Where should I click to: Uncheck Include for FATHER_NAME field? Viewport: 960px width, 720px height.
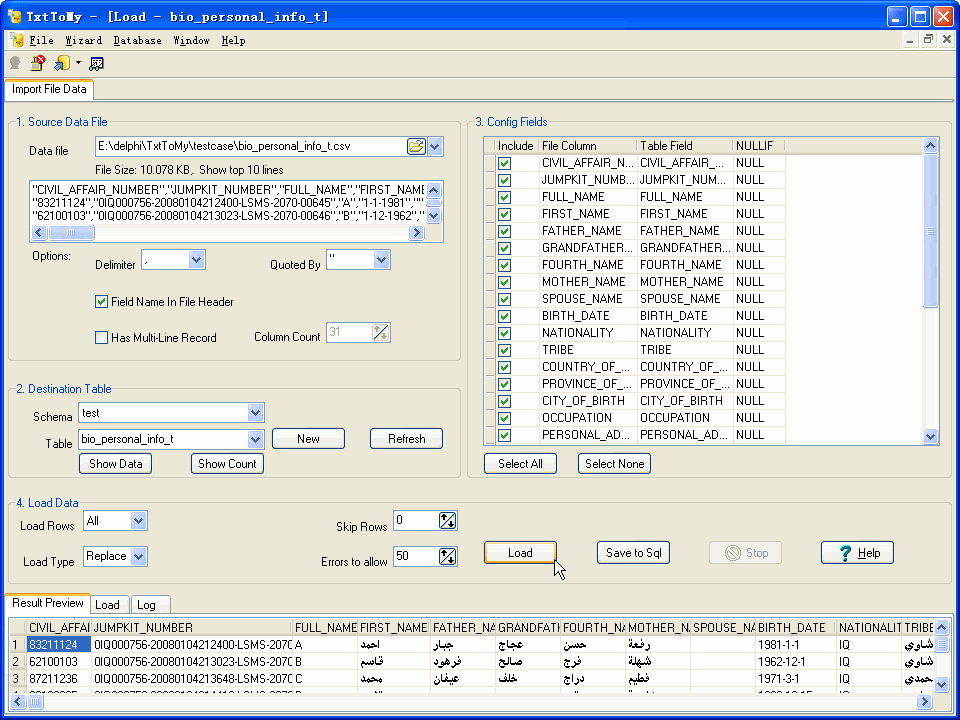point(504,231)
